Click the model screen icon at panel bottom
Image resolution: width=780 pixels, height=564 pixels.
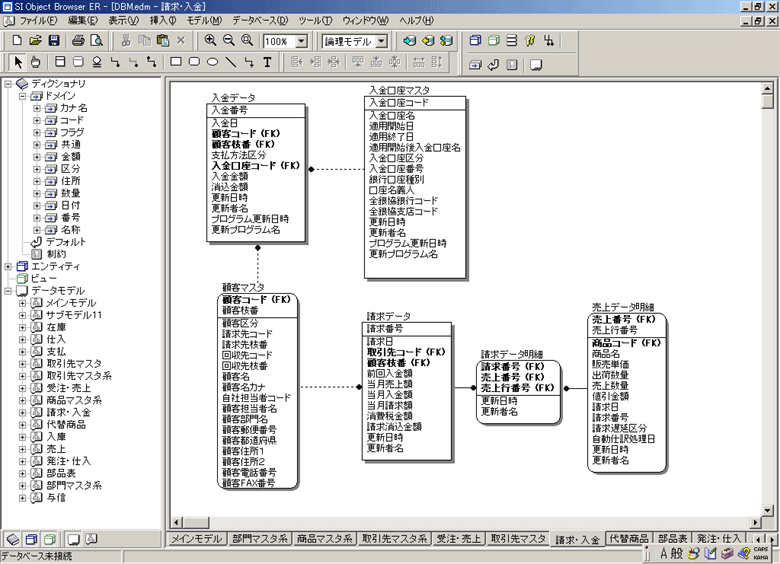point(74,539)
